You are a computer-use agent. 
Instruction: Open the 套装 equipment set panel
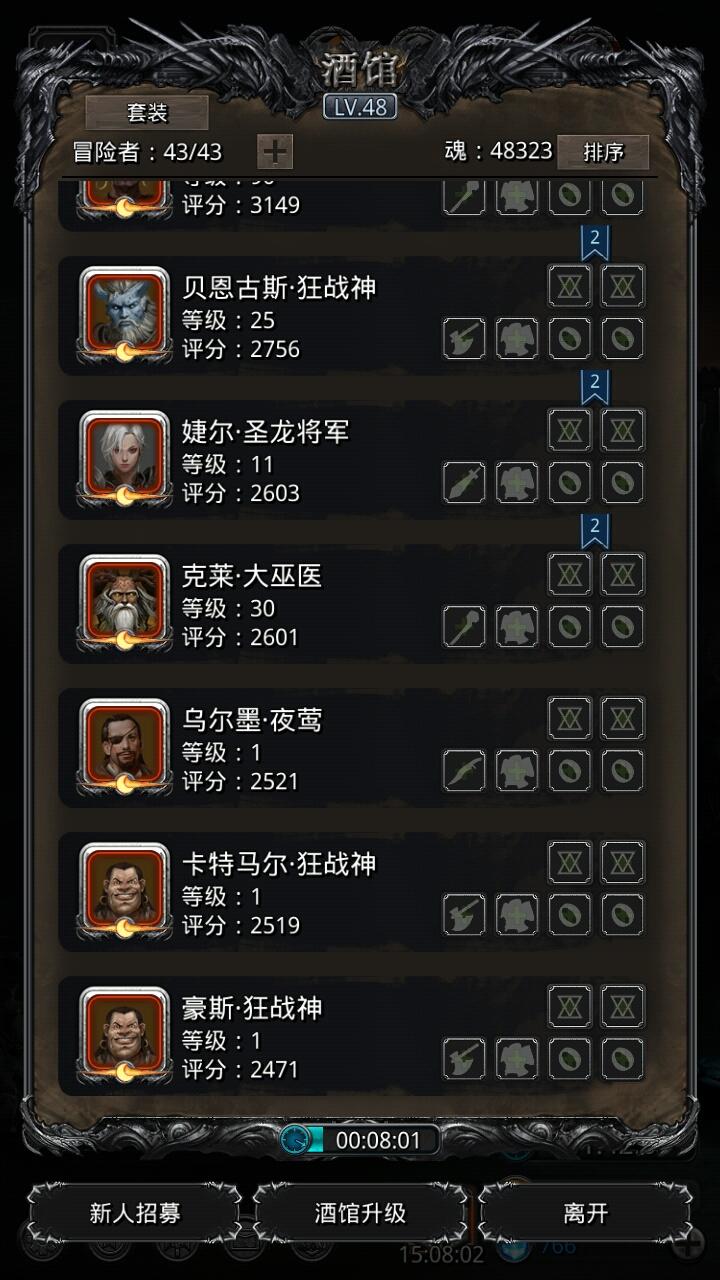[147, 113]
